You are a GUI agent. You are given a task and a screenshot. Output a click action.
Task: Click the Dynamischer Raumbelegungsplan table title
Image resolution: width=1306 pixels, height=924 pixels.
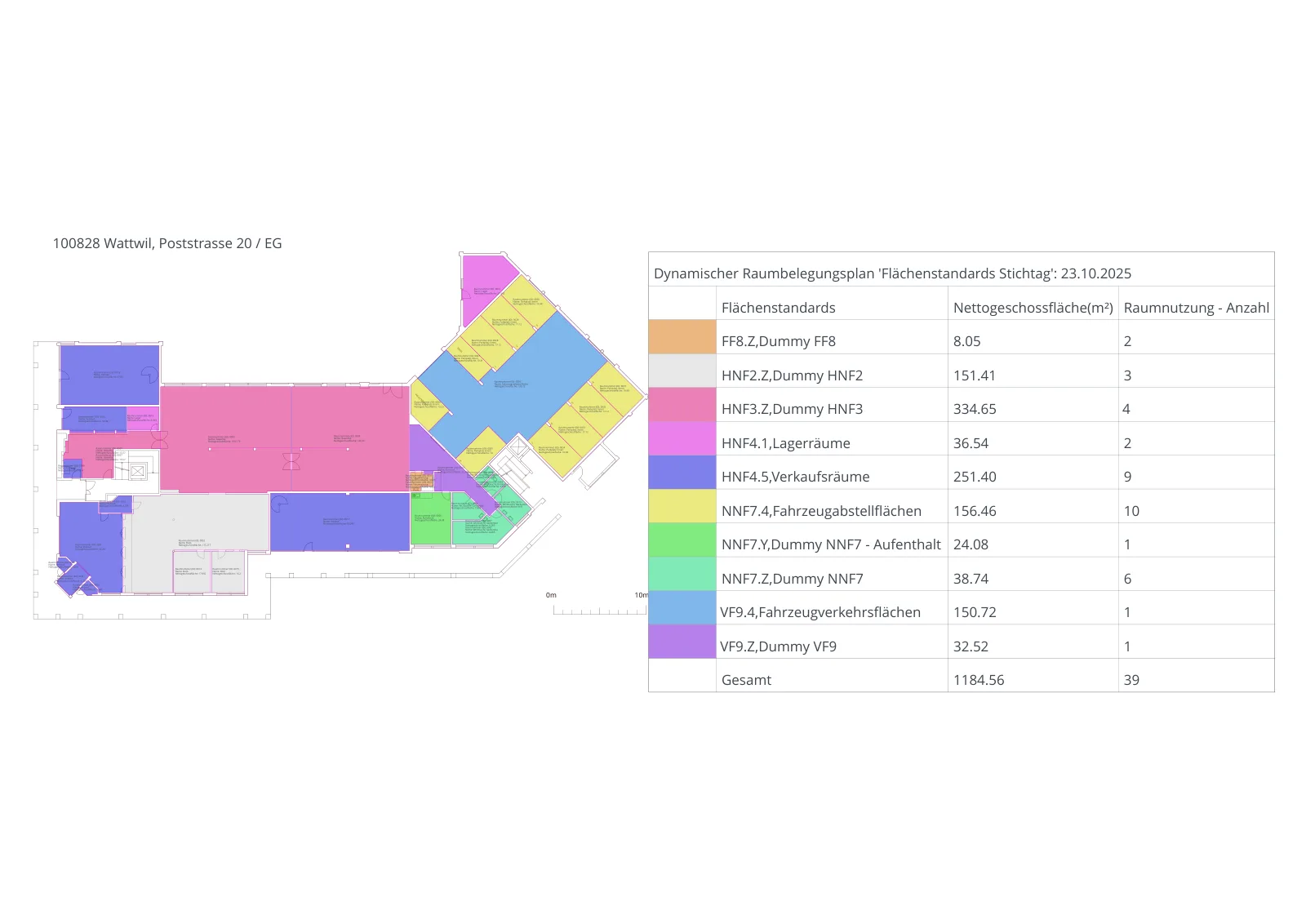892,273
